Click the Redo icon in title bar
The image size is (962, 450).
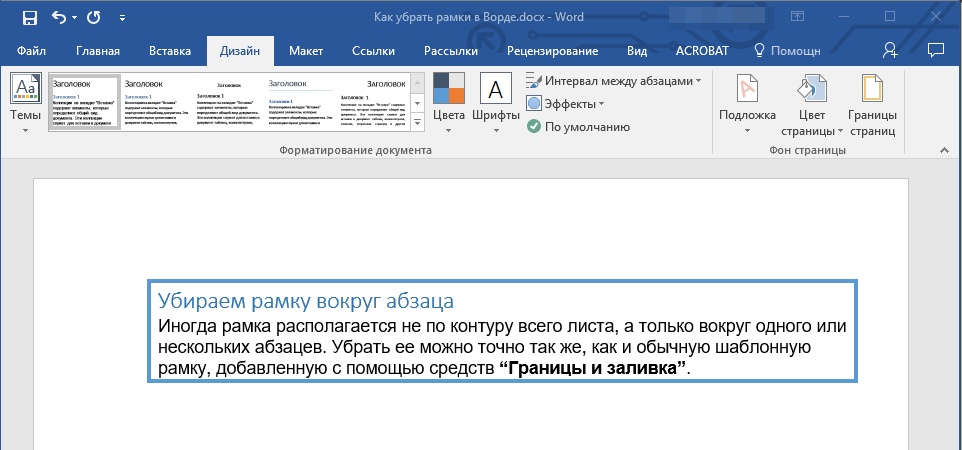[x=94, y=18]
